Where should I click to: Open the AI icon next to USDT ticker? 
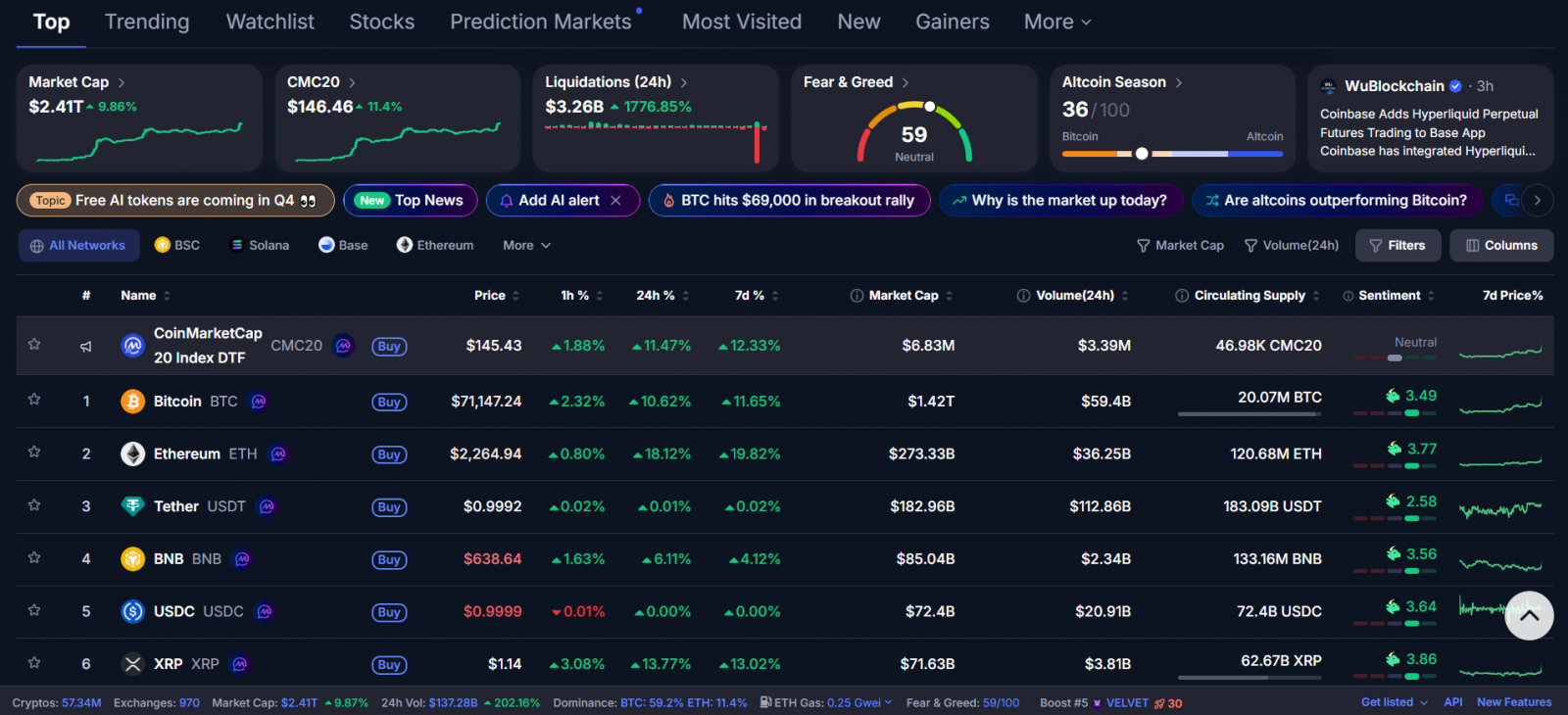tap(267, 506)
